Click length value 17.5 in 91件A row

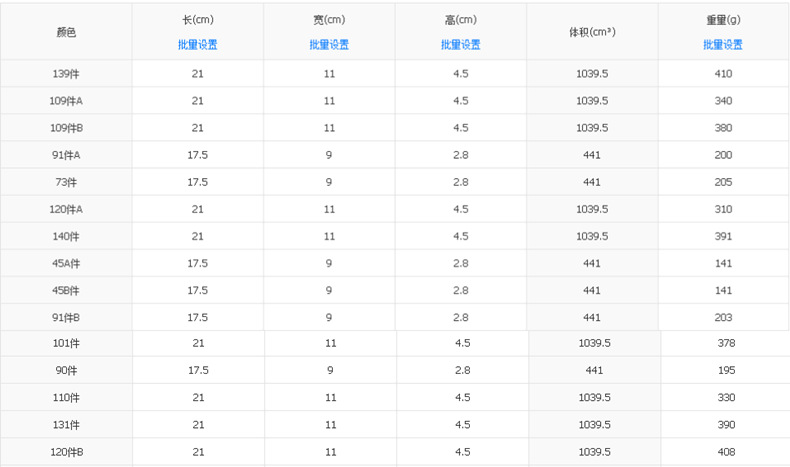(198, 156)
